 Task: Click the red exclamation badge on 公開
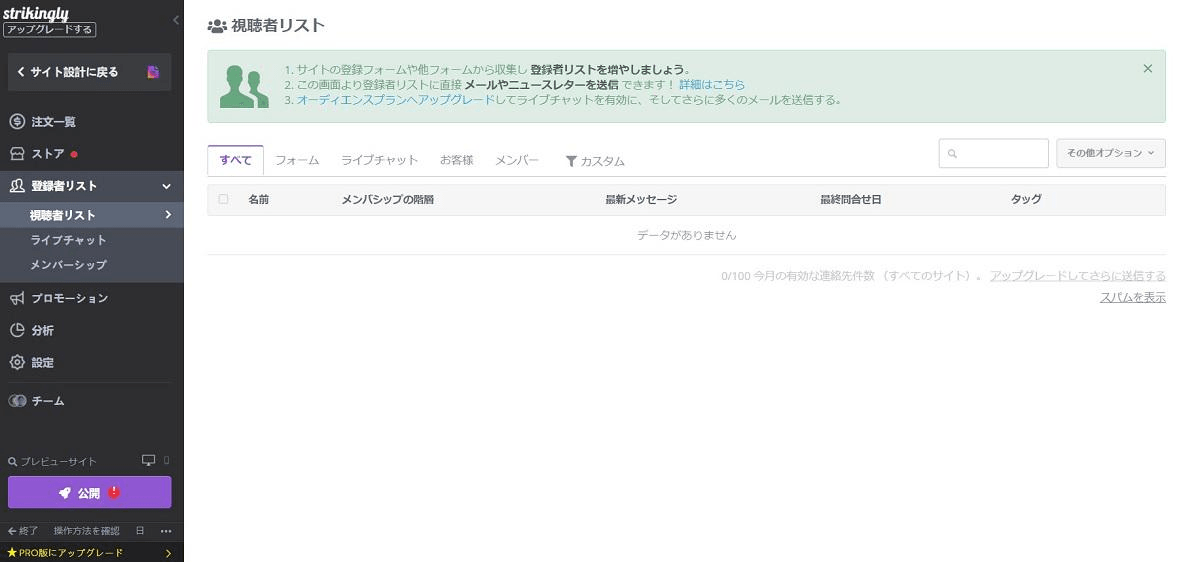pos(114,492)
